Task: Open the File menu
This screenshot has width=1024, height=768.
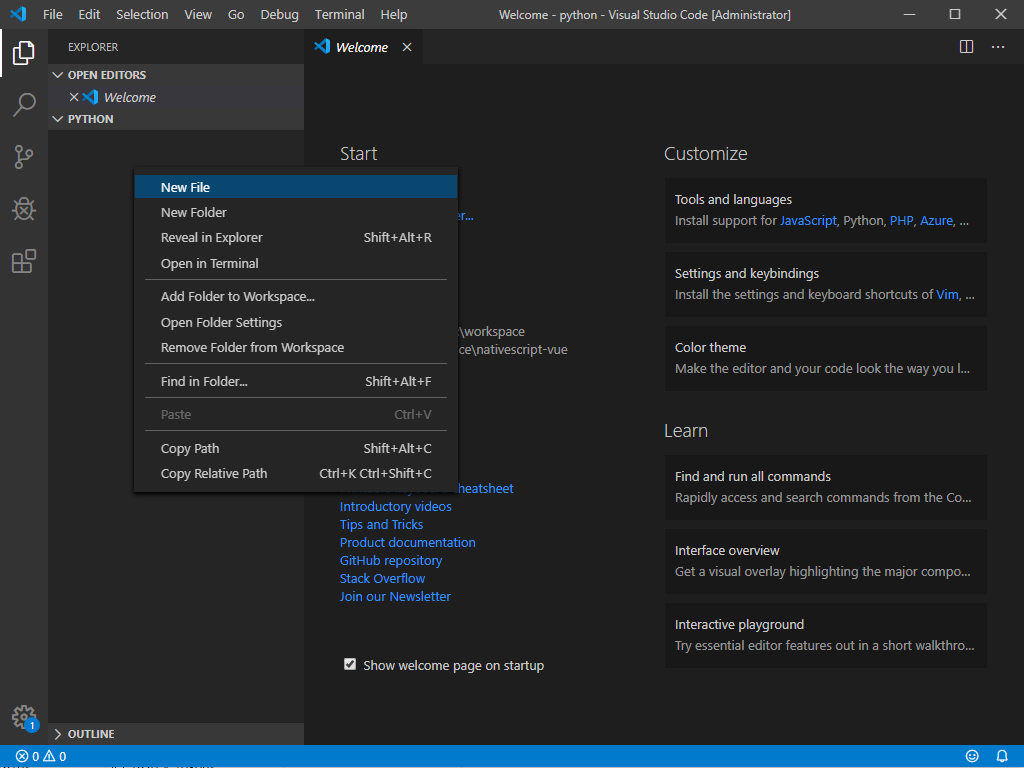Action: coord(52,14)
